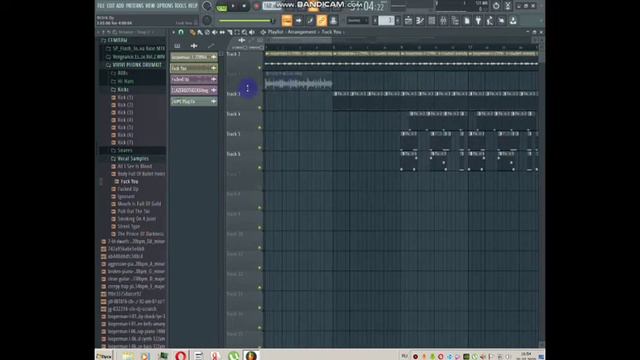Click the arrow icon in main toolbar
This screenshot has height=360, width=640.
(x=299, y=20)
